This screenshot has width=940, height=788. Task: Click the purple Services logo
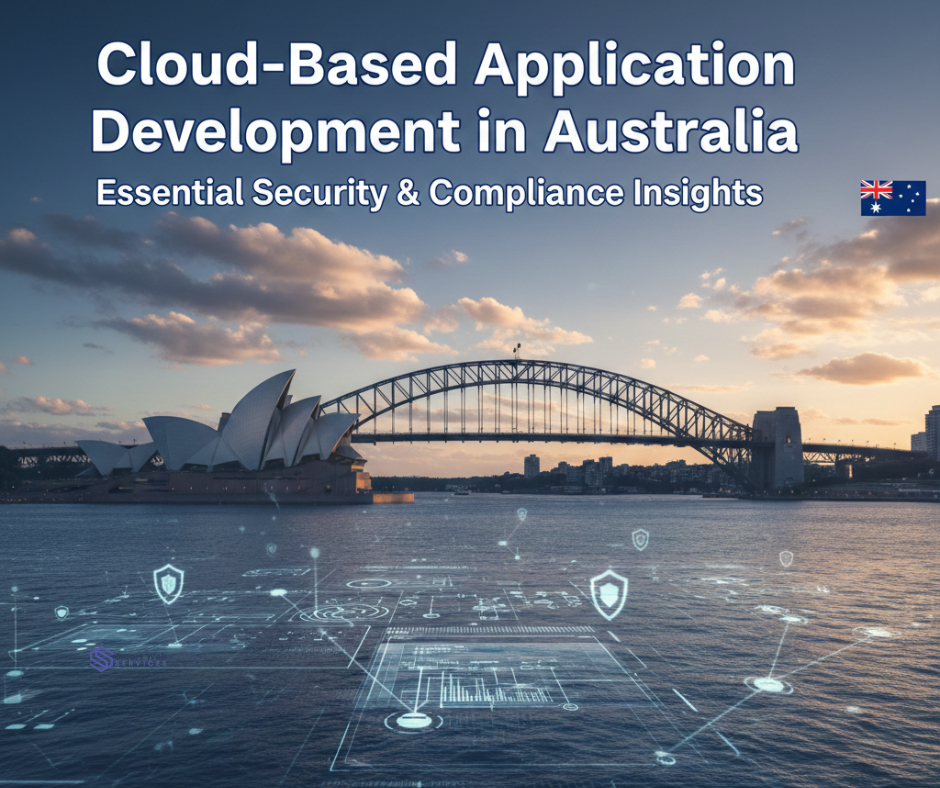pyautogui.click(x=103, y=659)
